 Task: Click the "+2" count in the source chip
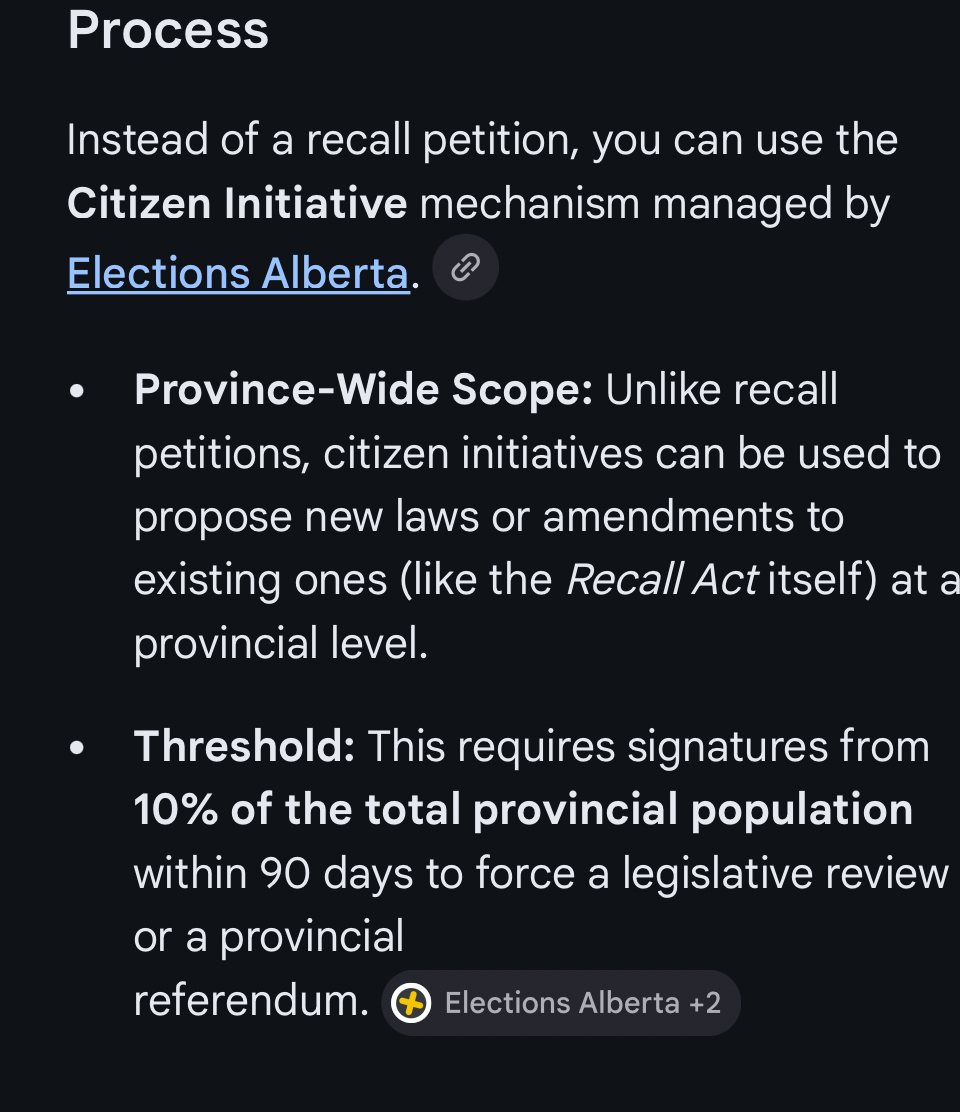coord(705,1003)
